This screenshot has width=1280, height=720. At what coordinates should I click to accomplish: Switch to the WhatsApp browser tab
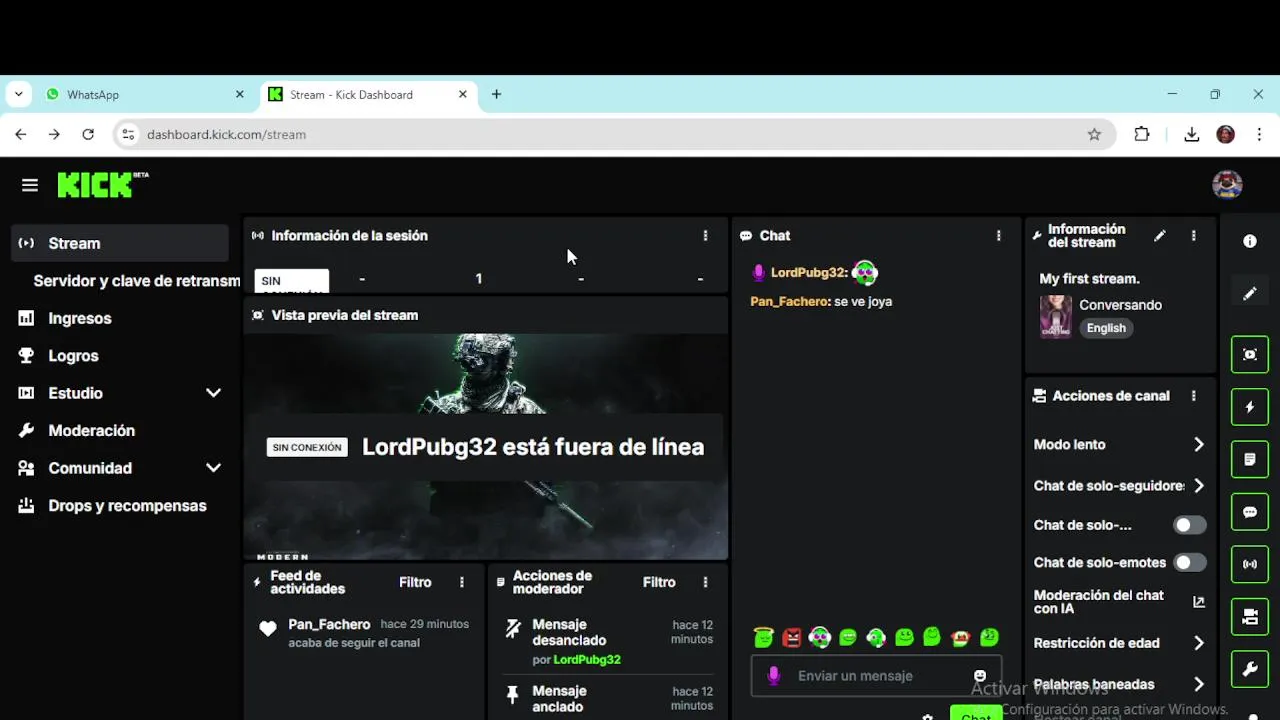145,94
